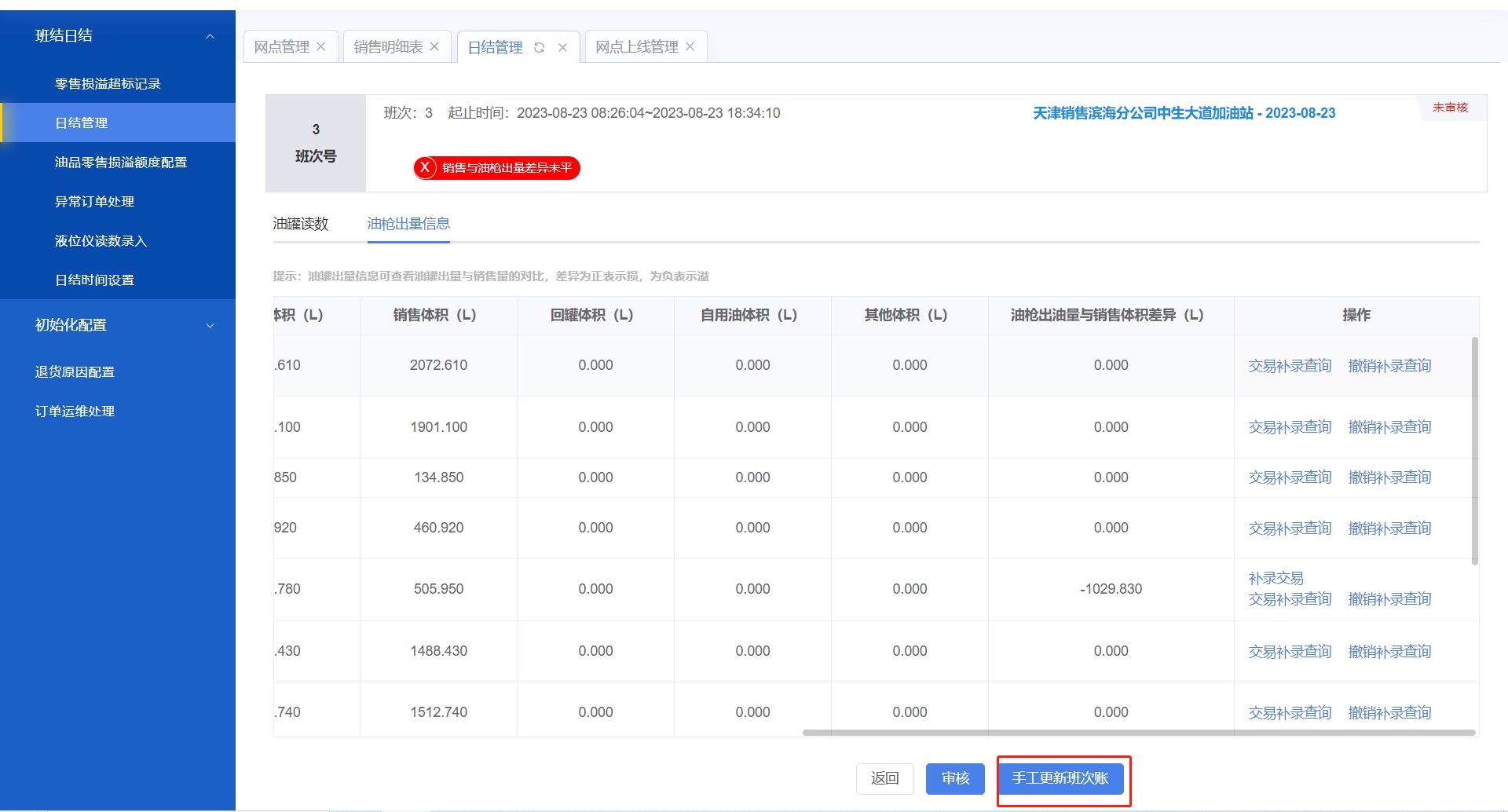The width and height of the screenshot is (1508, 812).
Task: Open 补录交易 link in the table
Action: click(x=1276, y=578)
